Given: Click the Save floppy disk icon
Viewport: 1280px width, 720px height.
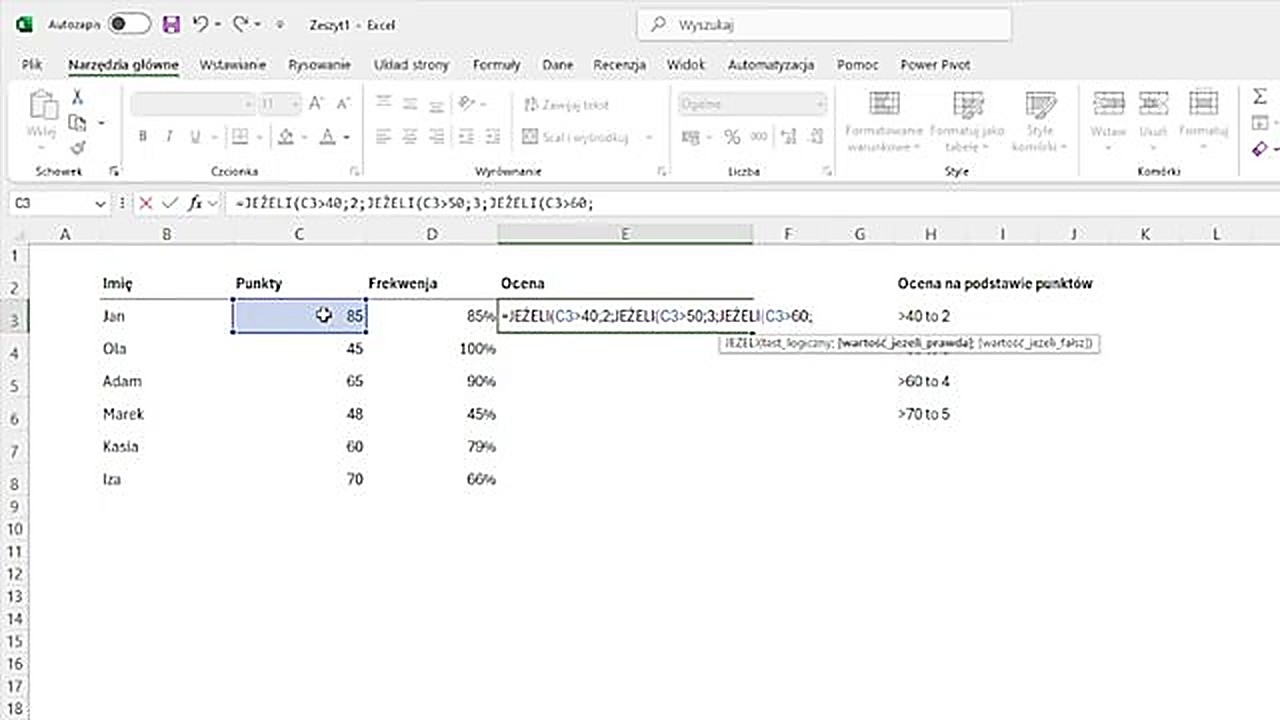Looking at the screenshot, I should (171, 24).
